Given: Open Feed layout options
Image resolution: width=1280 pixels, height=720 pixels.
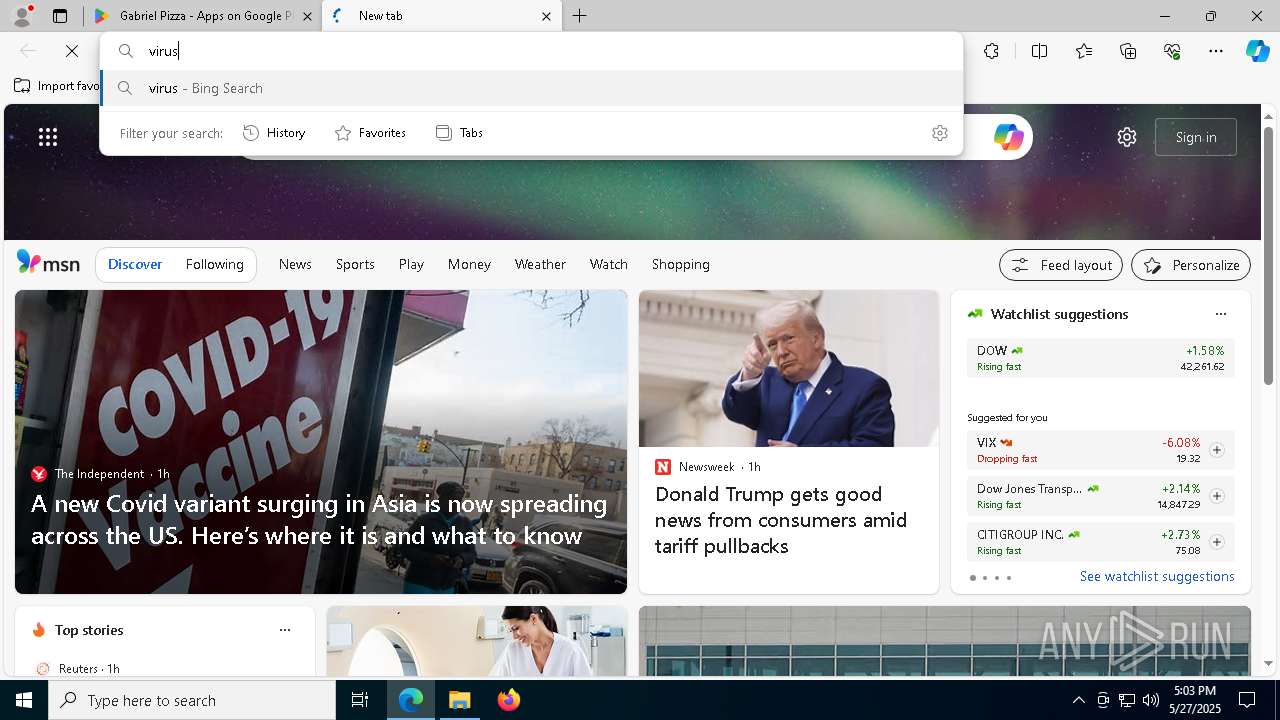Looking at the screenshot, I should pos(1061,265).
